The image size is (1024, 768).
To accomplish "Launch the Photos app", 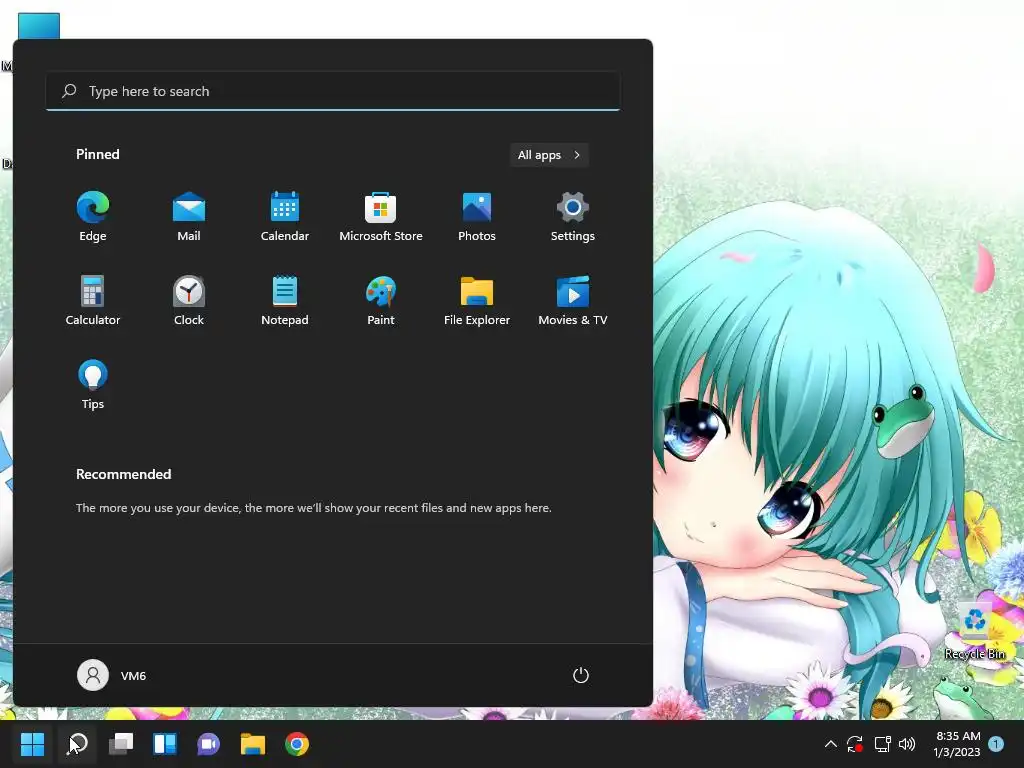I will 477,217.
